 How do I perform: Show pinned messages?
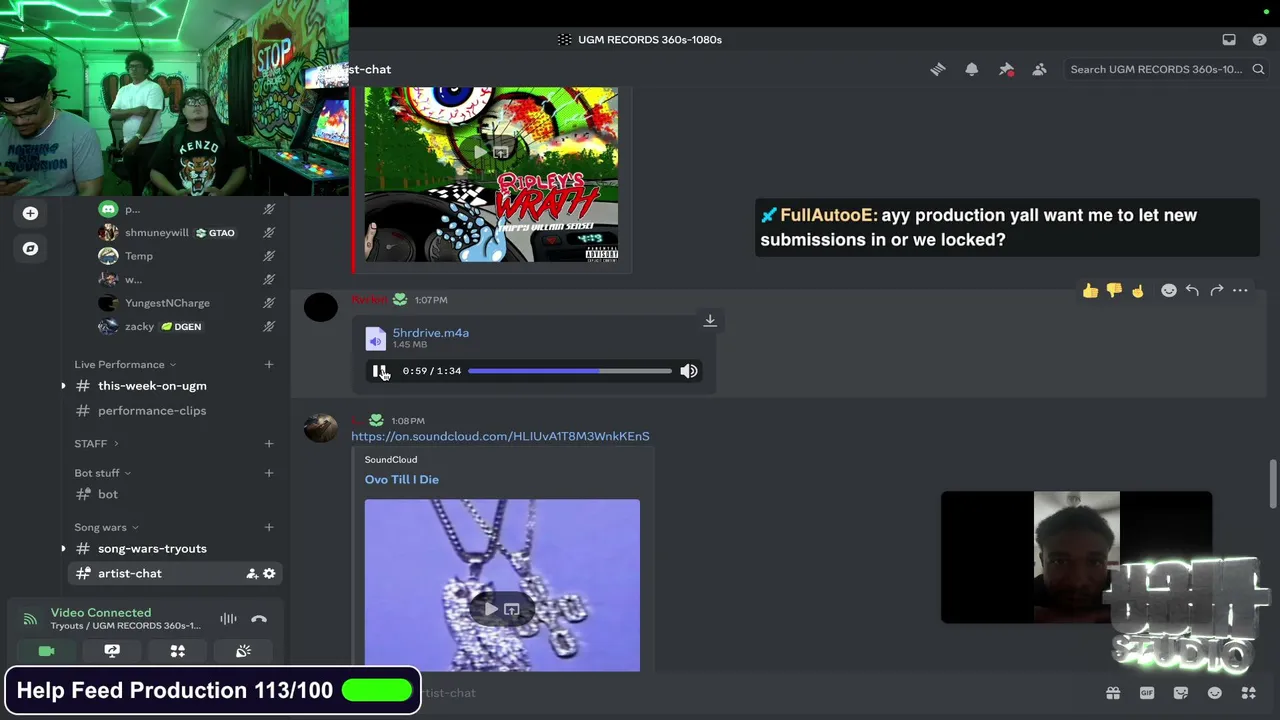coord(1006,69)
